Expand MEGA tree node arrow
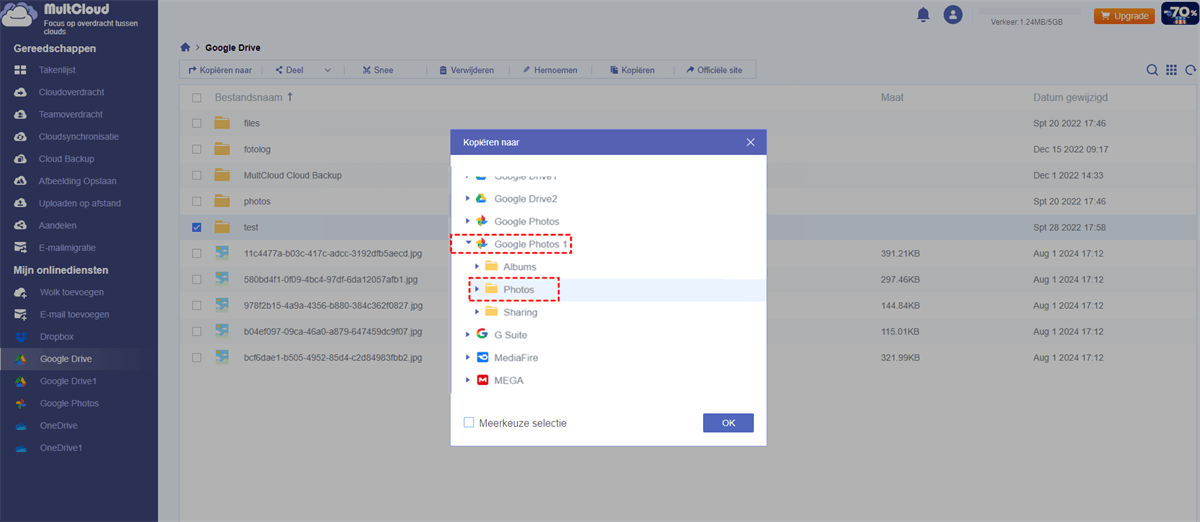 point(467,380)
